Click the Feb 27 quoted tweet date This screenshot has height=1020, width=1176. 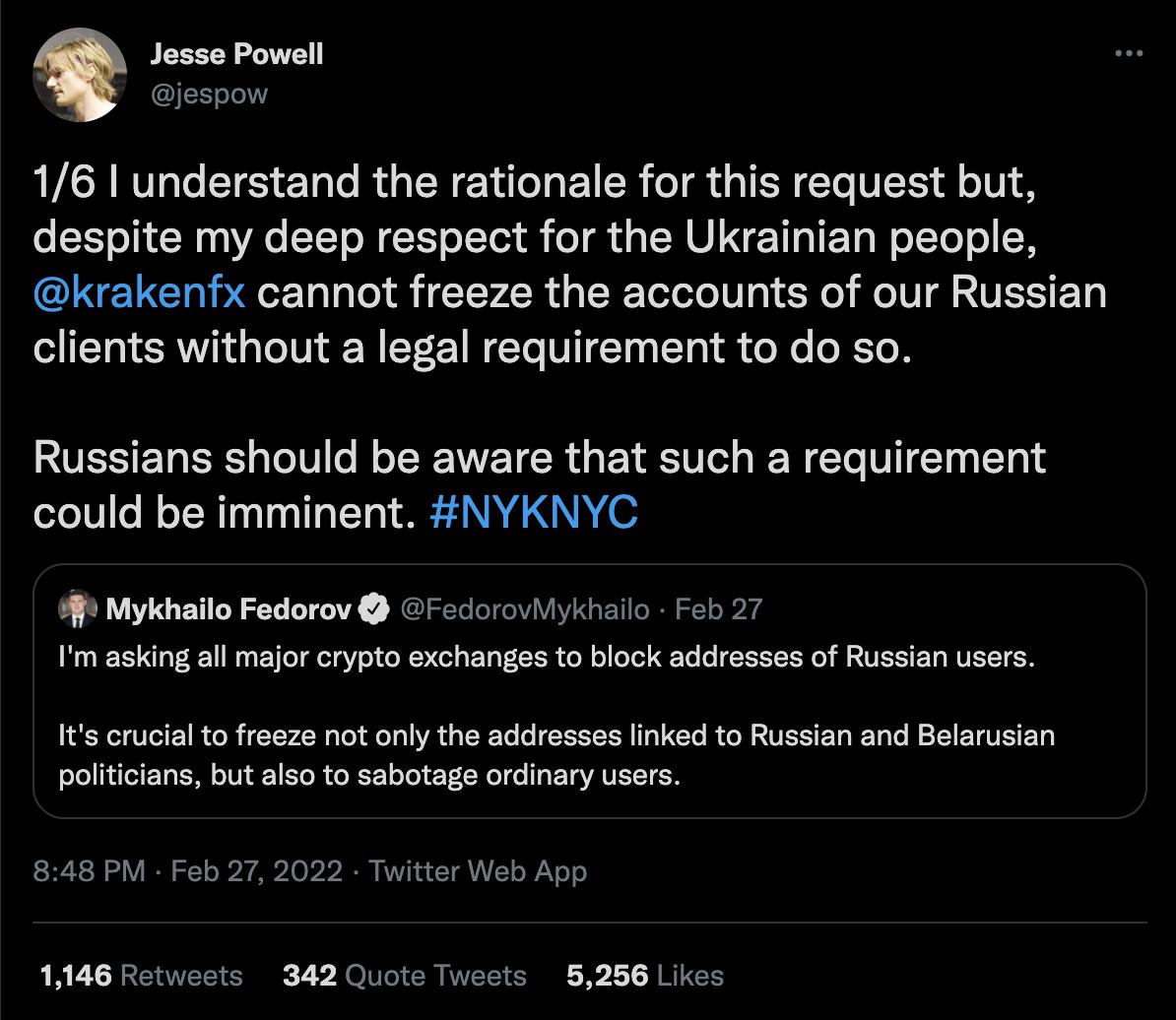(719, 610)
